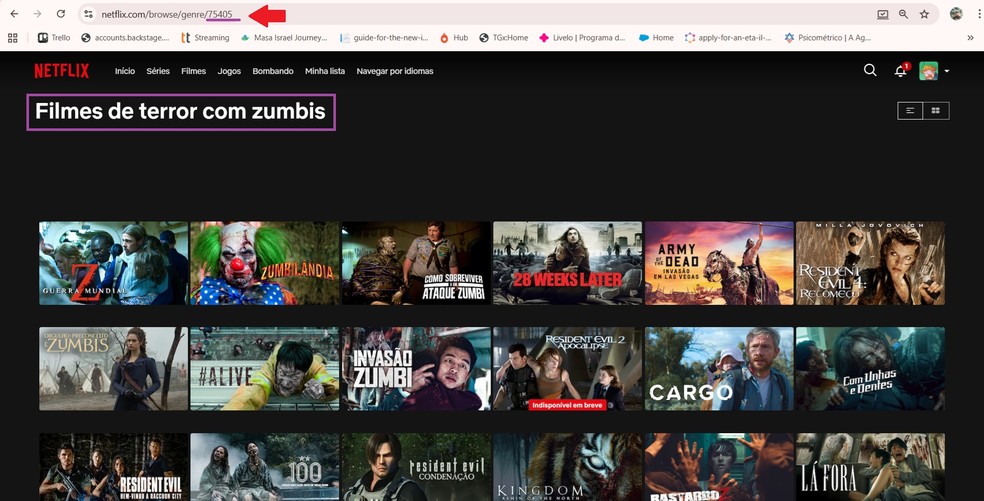Switch to list view layout

(x=910, y=110)
